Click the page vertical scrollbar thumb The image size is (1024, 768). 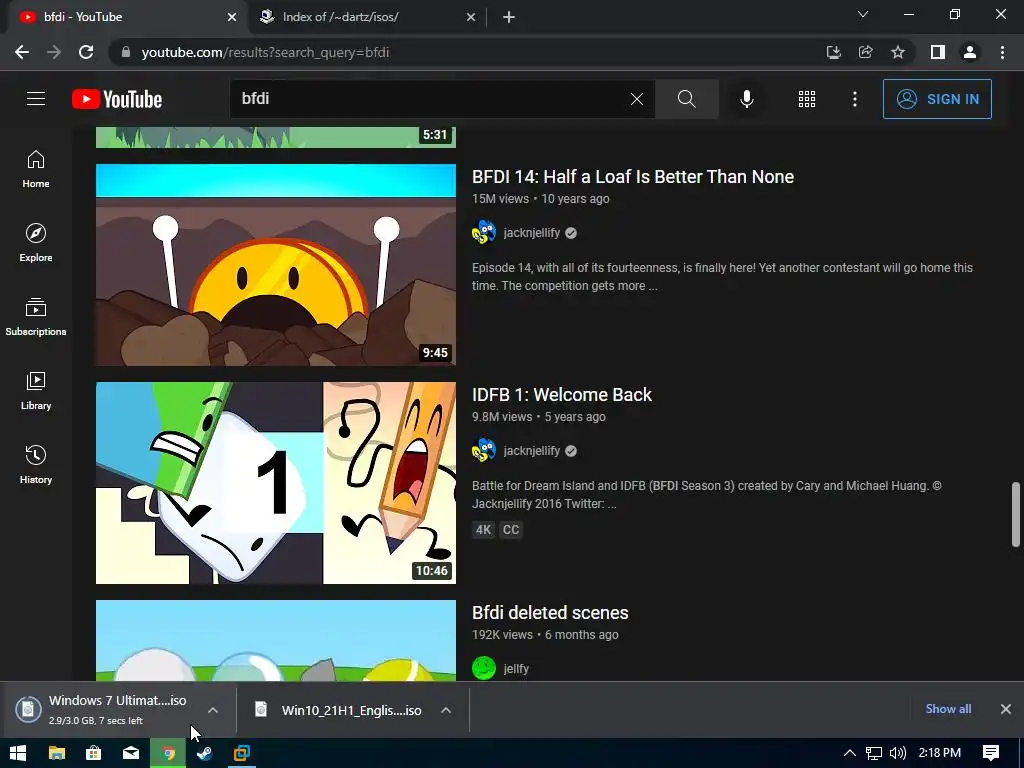point(1016,514)
